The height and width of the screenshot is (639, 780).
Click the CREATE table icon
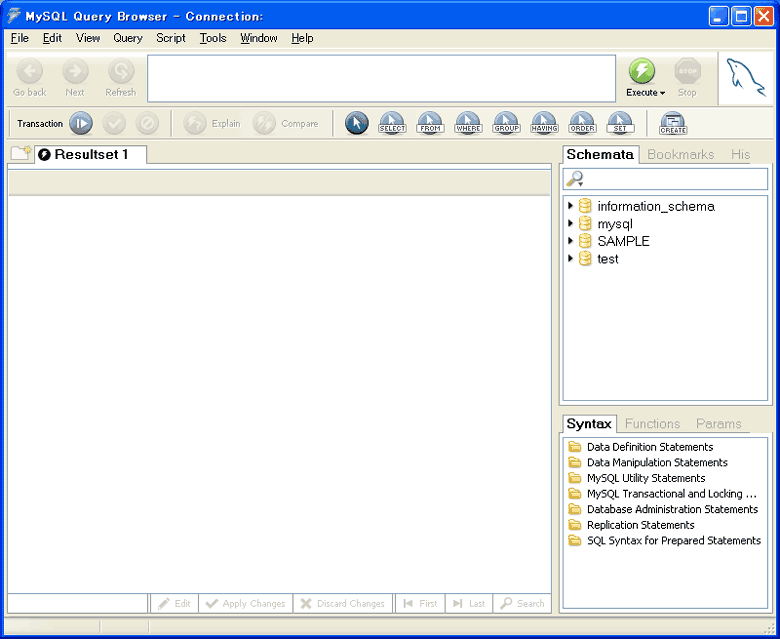(x=673, y=123)
